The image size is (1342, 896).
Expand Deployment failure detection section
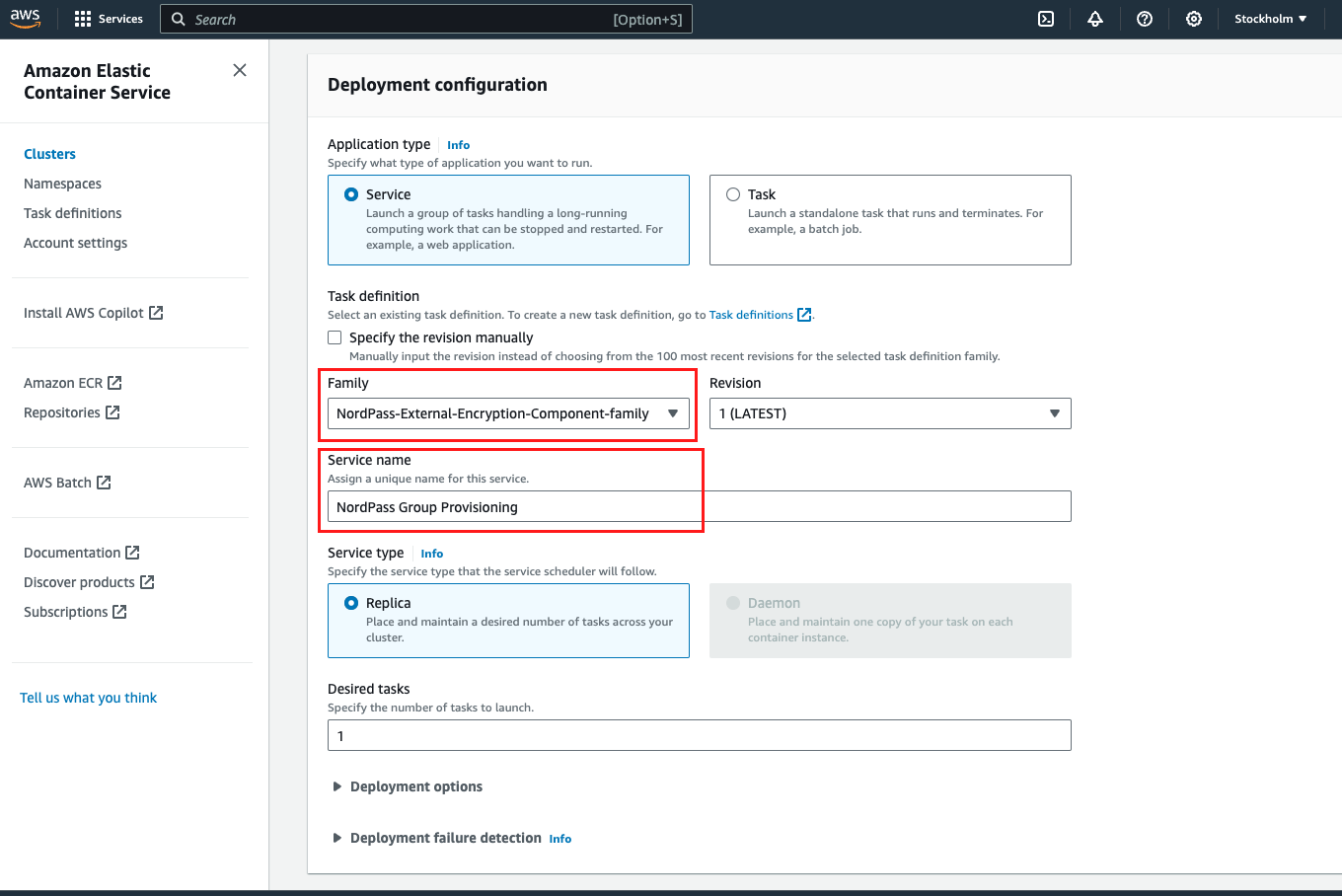437,838
